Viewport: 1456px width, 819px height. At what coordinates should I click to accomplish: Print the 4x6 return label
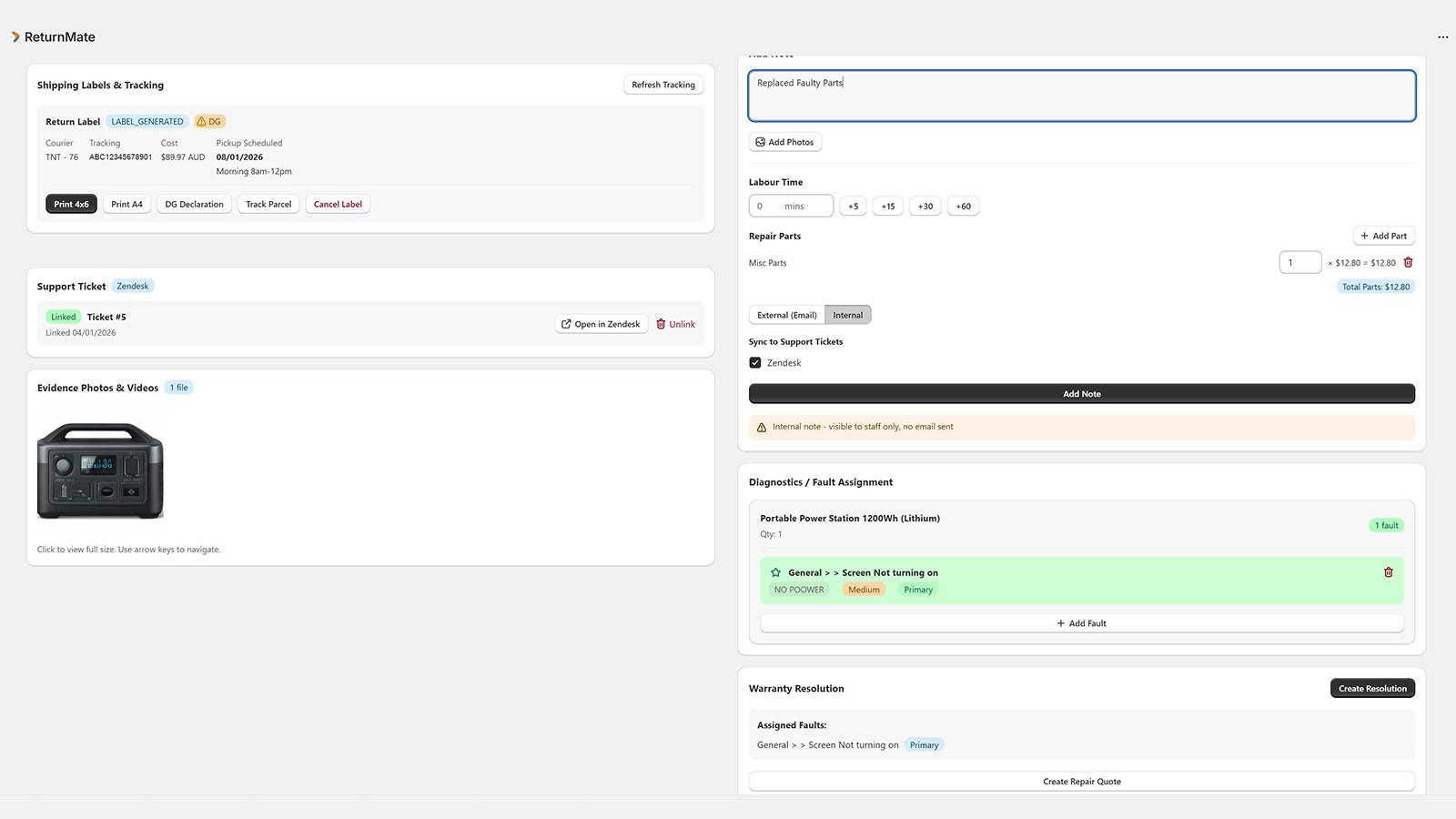[71, 204]
